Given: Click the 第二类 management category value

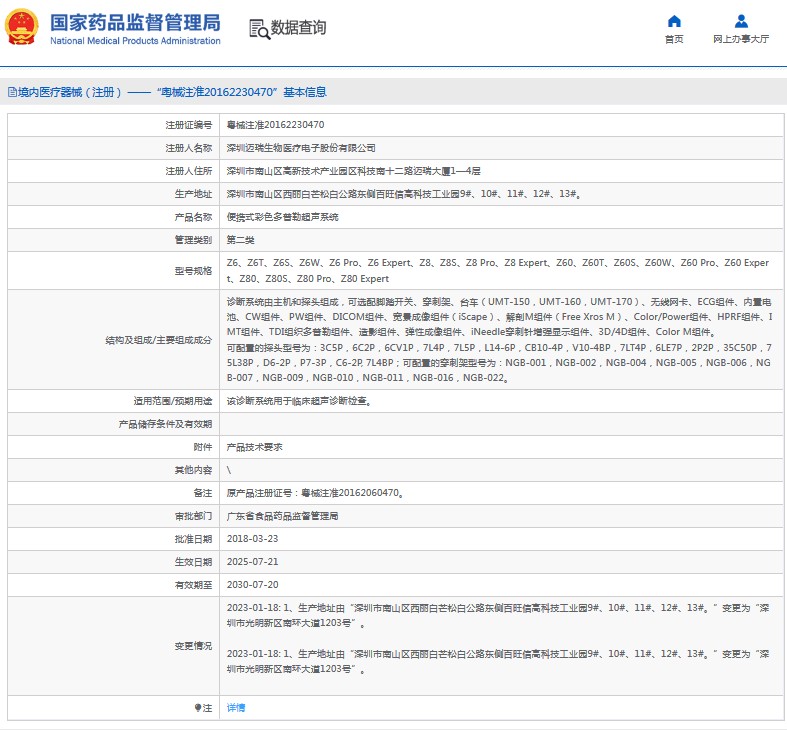Looking at the screenshot, I should pyautogui.click(x=241, y=240).
